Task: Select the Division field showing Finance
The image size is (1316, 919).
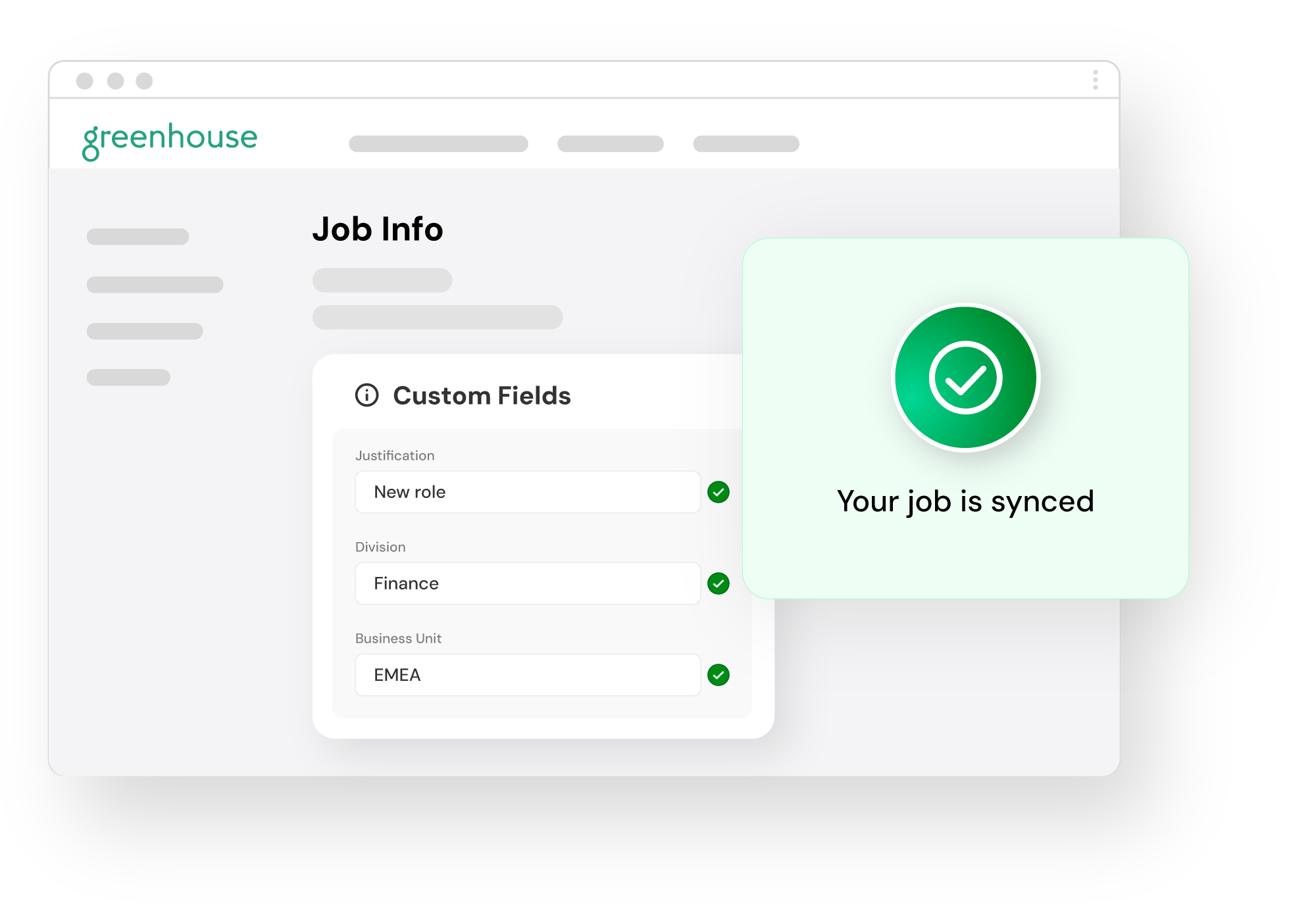Action: point(528,584)
